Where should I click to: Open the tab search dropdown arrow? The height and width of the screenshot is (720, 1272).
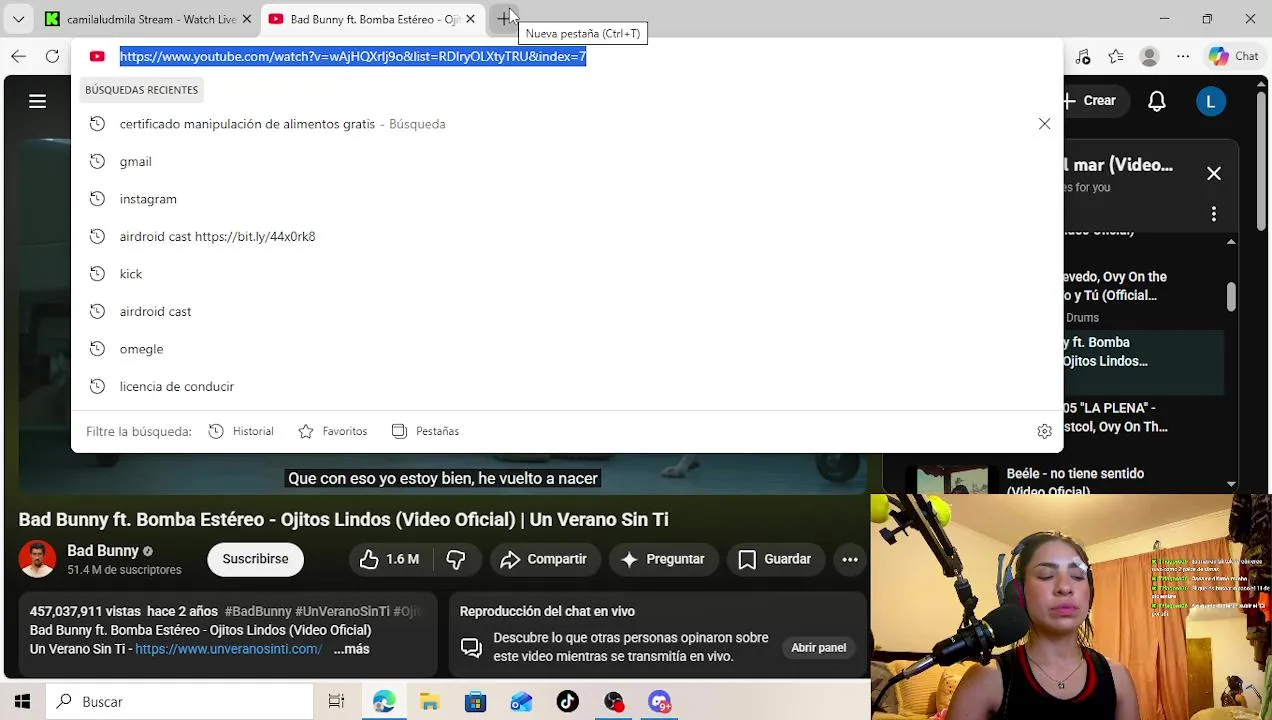tap(18, 19)
